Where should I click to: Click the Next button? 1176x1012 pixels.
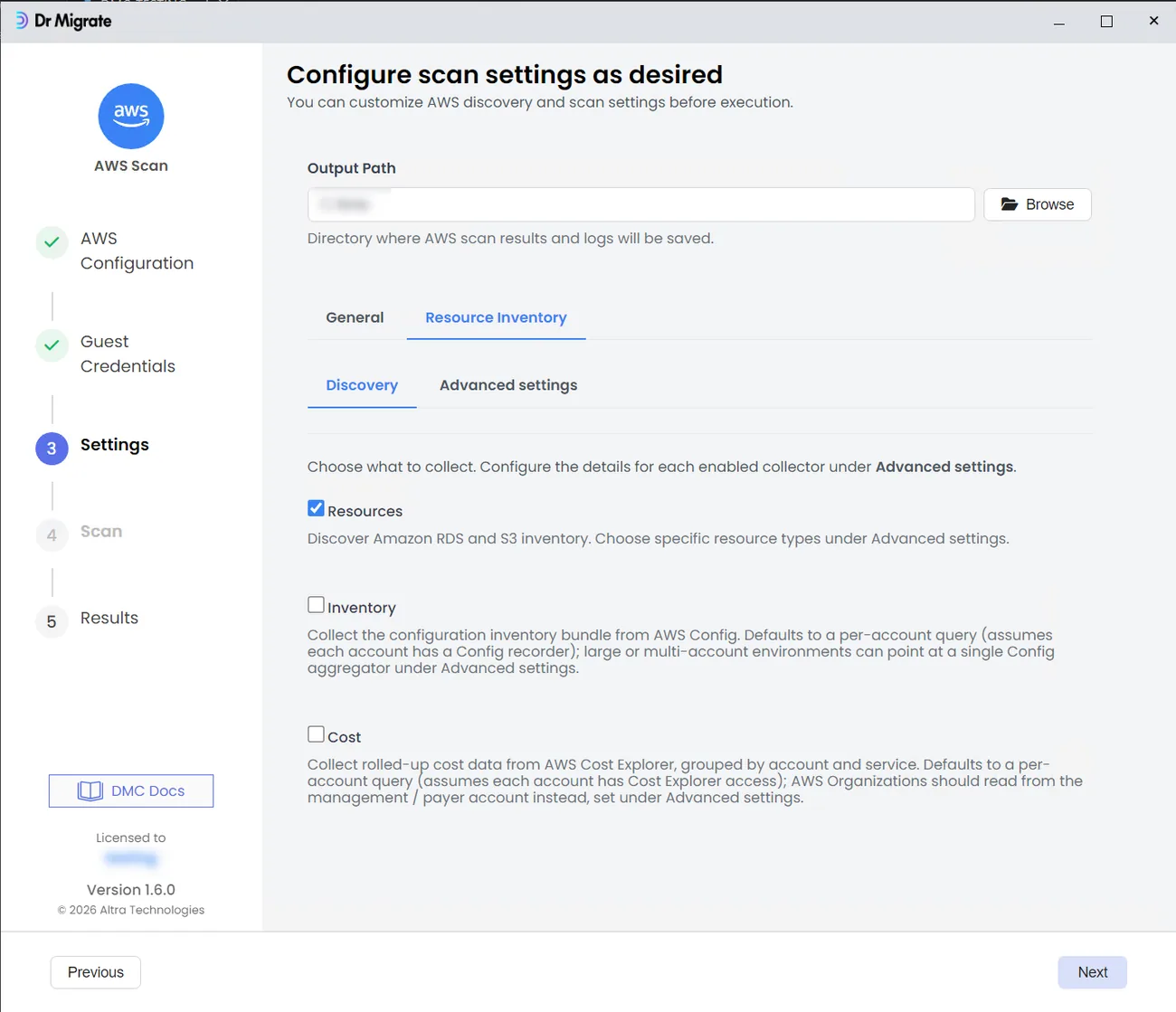[x=1093, y=972]
